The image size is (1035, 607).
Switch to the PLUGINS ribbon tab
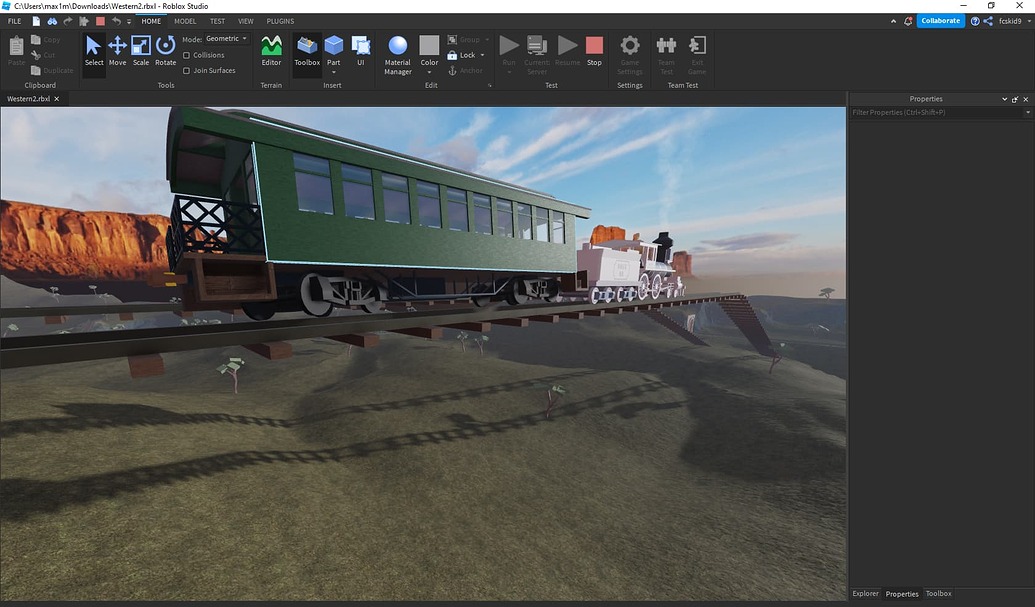pos(281,21)
